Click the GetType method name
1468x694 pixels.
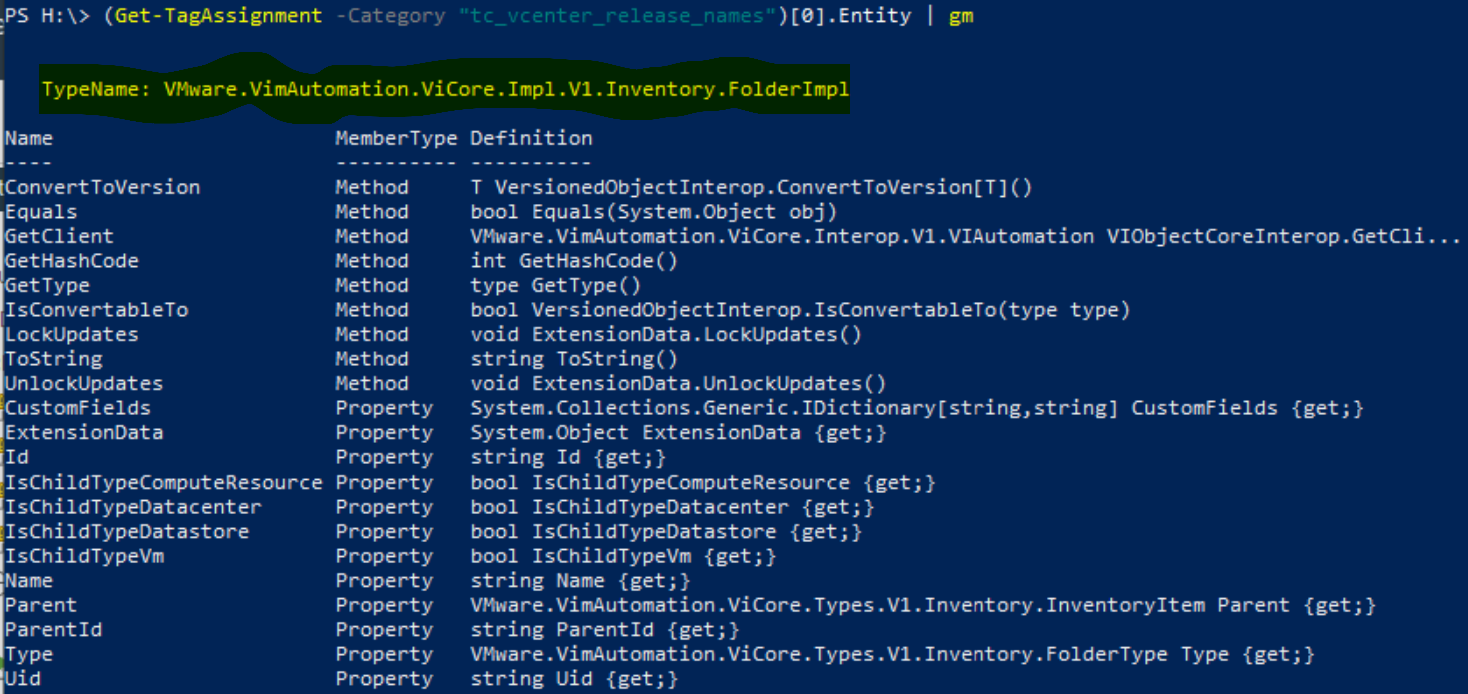[x=47, y=285]
